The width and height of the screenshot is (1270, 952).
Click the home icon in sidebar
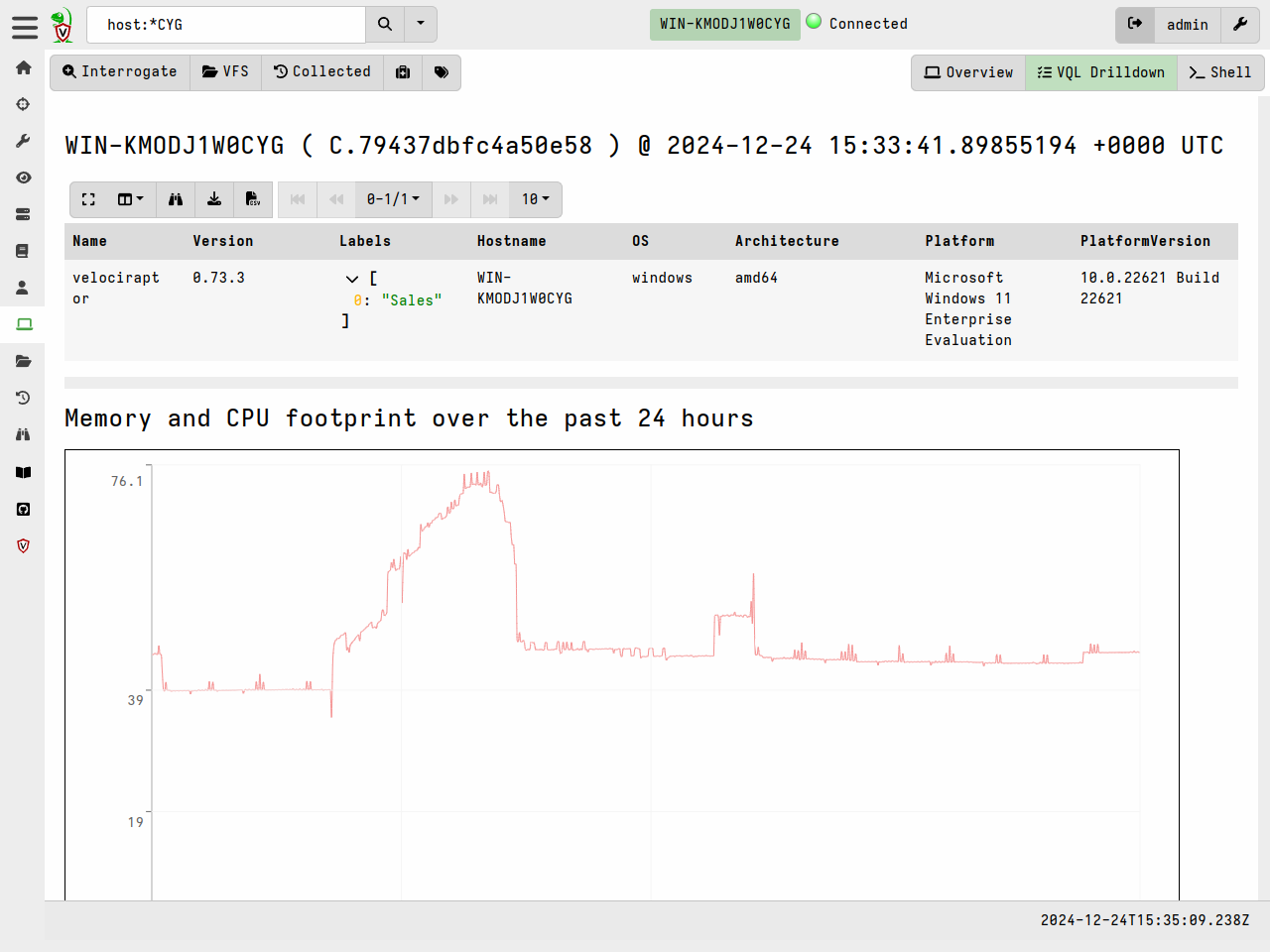click(x=23, y=67)
